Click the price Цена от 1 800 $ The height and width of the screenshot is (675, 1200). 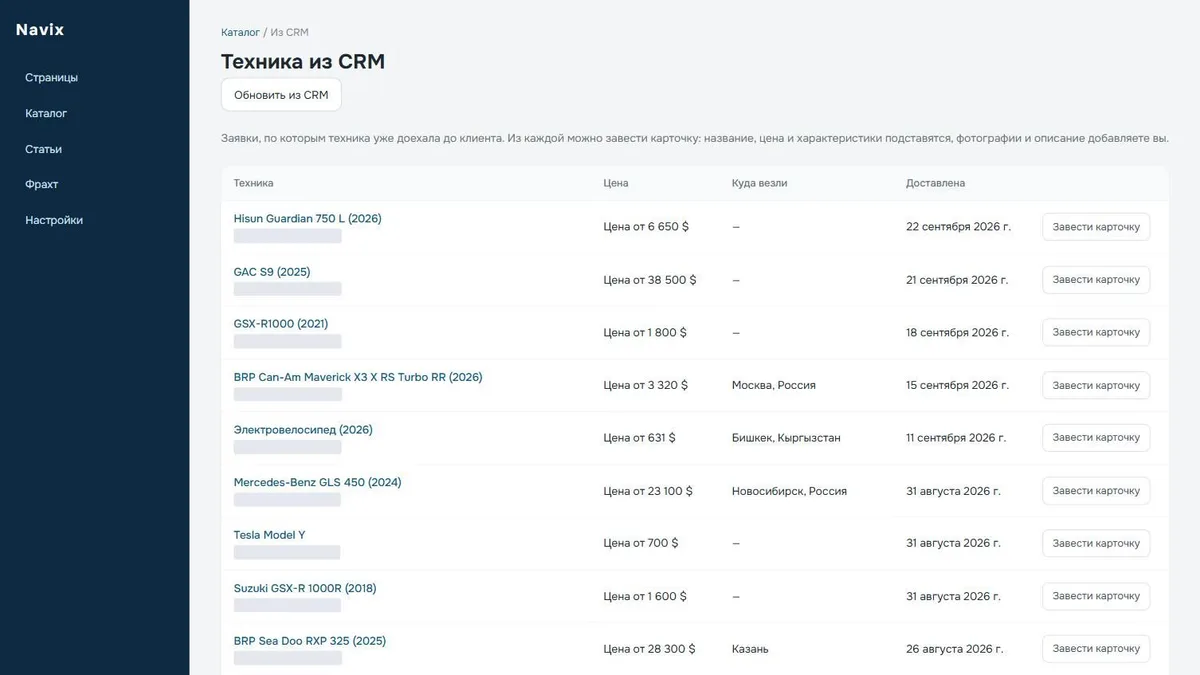pos(645,332)
